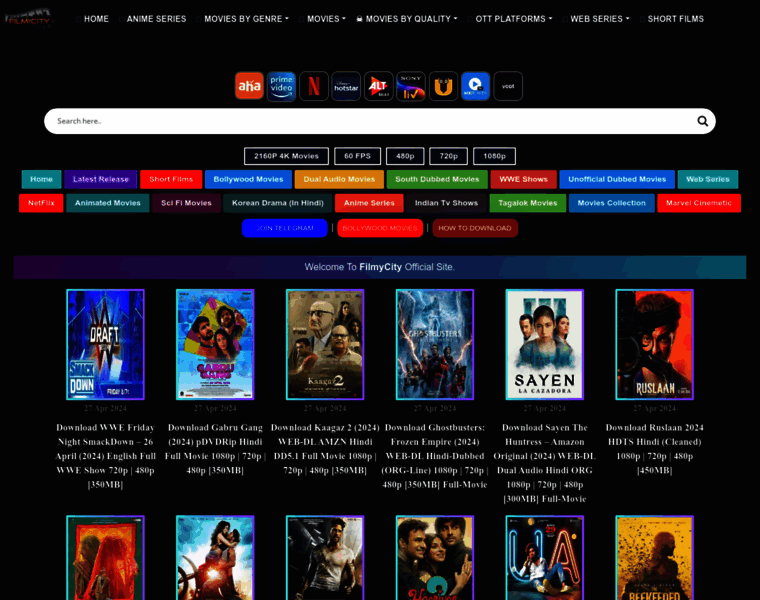Focus the Search here field

[x=380, y=121]
